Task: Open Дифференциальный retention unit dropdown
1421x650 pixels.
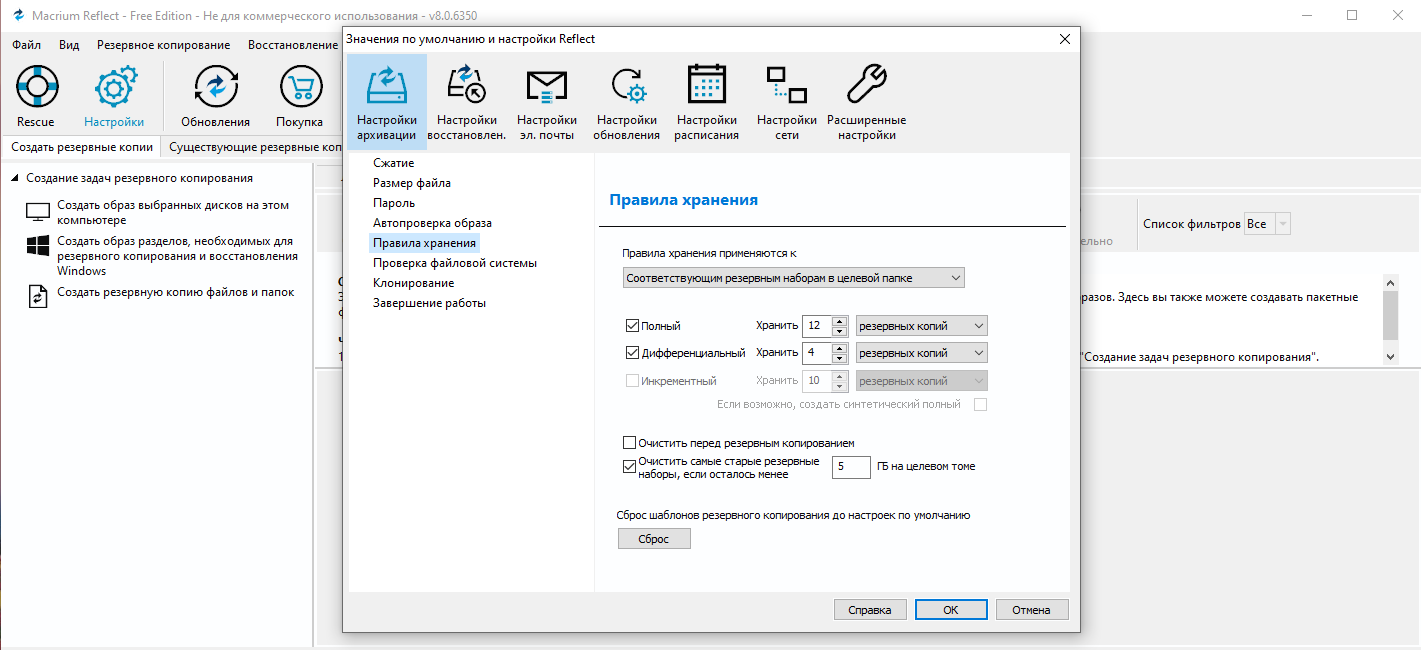Action: pos(921,353)
